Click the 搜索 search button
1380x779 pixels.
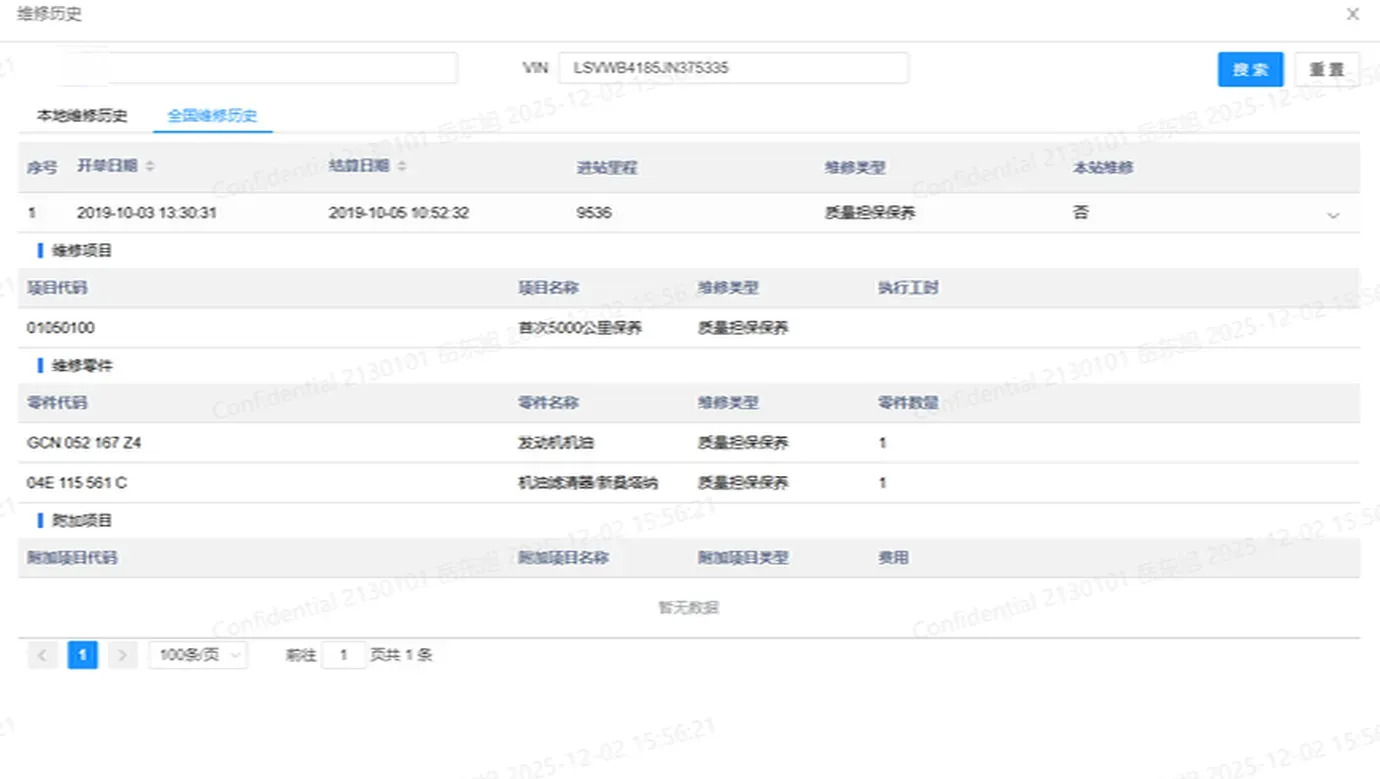1250,69
